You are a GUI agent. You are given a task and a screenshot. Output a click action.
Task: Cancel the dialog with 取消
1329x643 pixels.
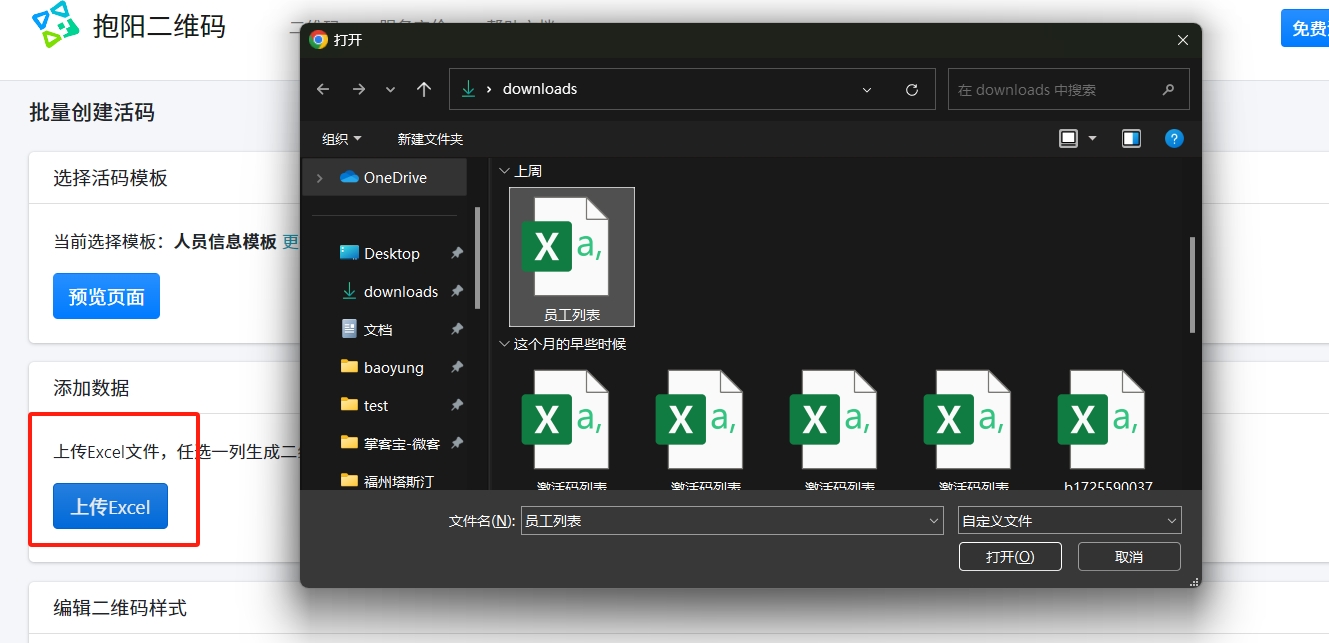[1129, 556]
